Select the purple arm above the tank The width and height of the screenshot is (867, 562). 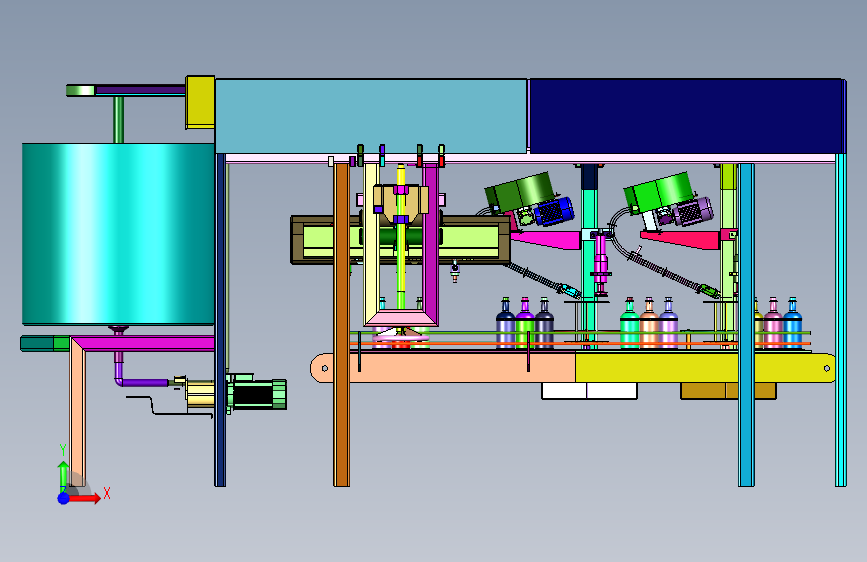point(140,90)
